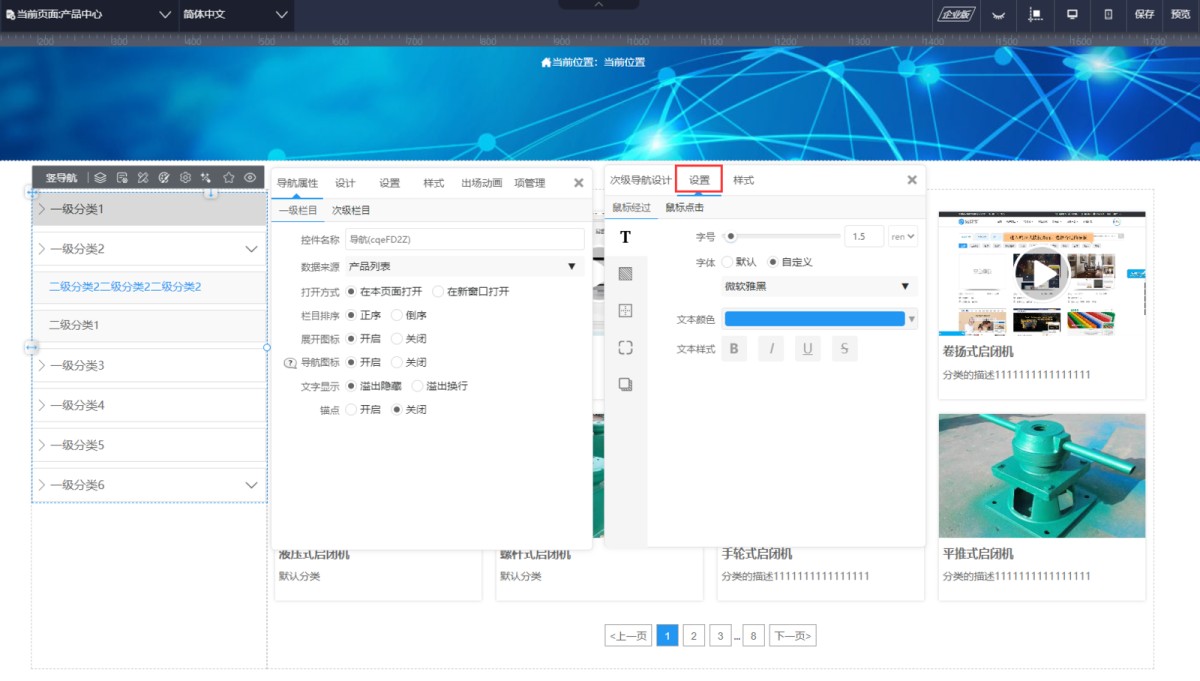Choose 倒序 for 栏目排序
This screenshot has height=681, width=1200.
tap(397, 315)
